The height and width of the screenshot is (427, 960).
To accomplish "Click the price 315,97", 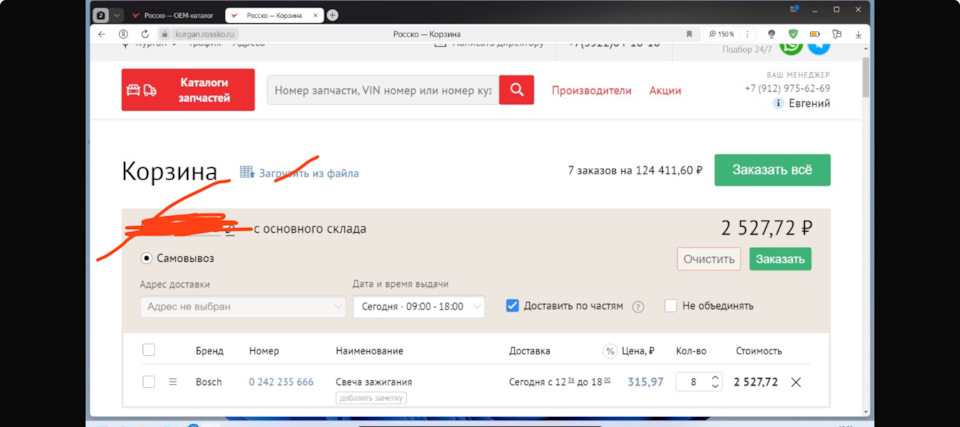I will (645, 382).
